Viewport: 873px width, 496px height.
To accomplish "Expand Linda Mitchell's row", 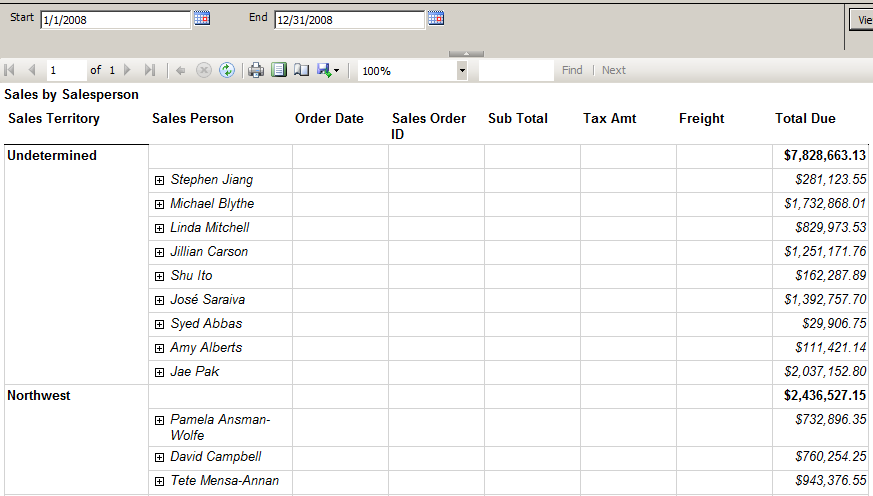I will pos(160,228).
